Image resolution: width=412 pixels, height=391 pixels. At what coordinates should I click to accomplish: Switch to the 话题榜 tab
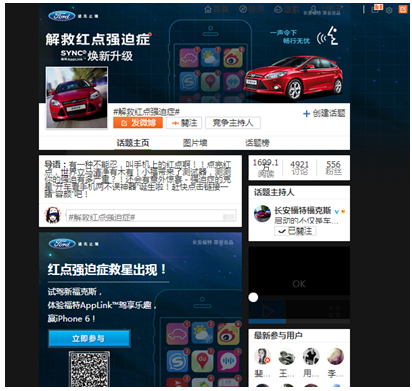pyautogui.click(x=257, y=143)
